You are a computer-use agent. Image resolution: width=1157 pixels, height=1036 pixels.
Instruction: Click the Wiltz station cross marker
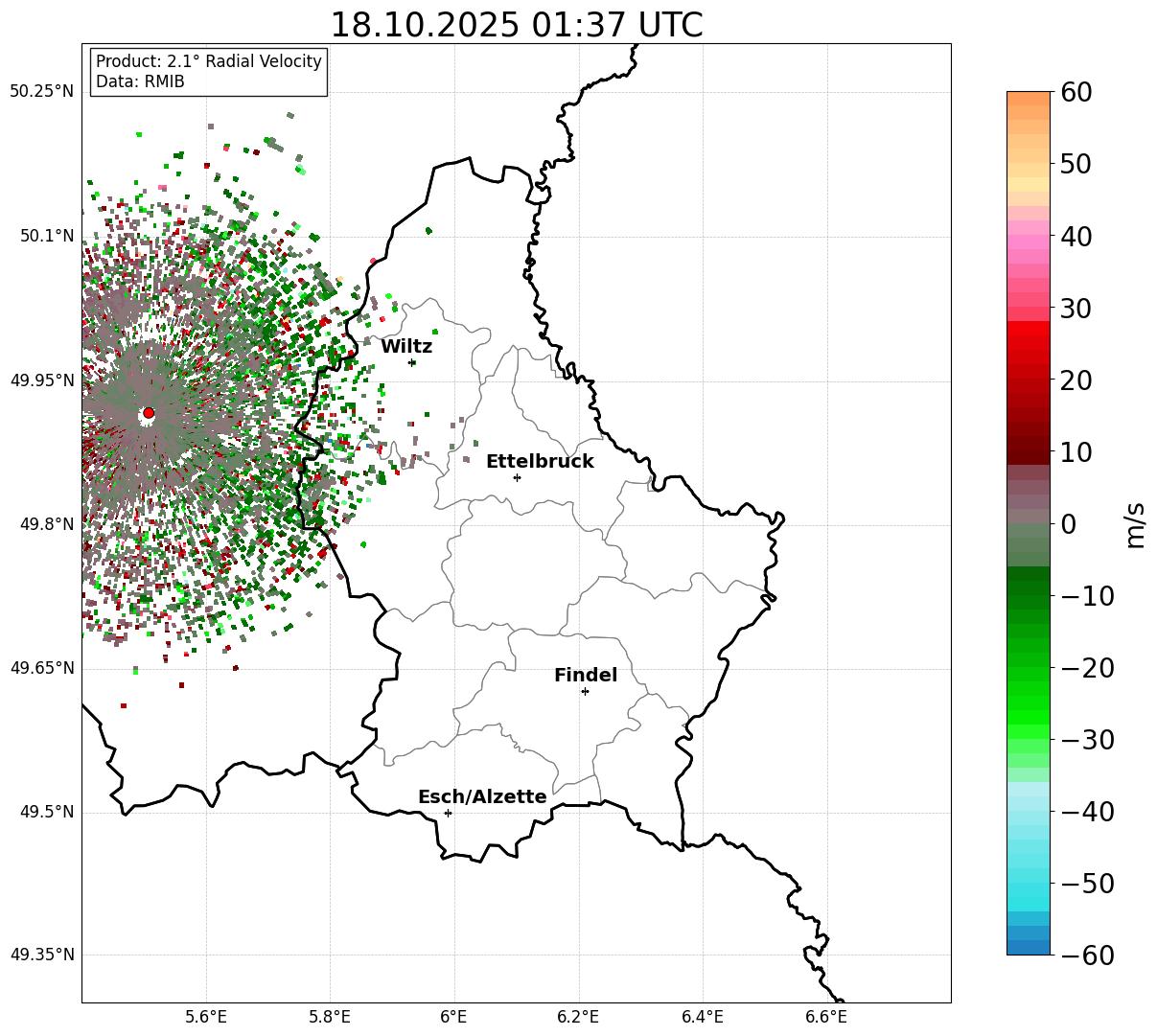(x=412, y=362)
